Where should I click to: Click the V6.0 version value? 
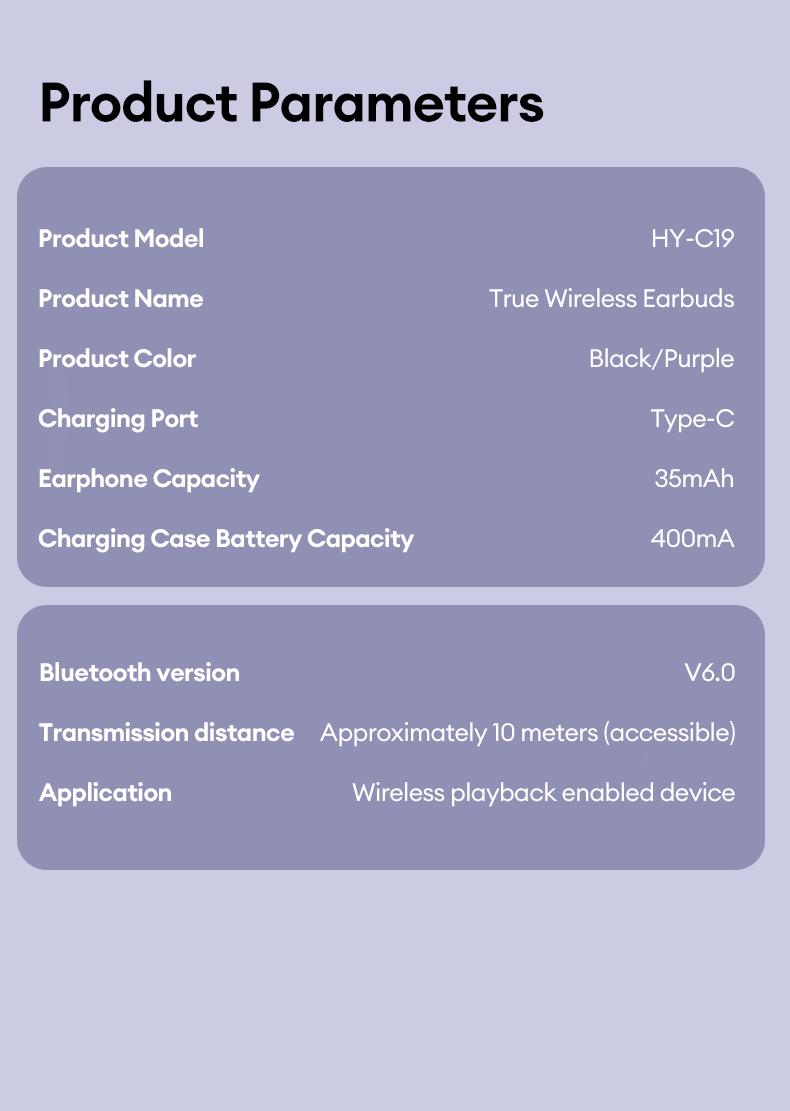click(709, 673)
